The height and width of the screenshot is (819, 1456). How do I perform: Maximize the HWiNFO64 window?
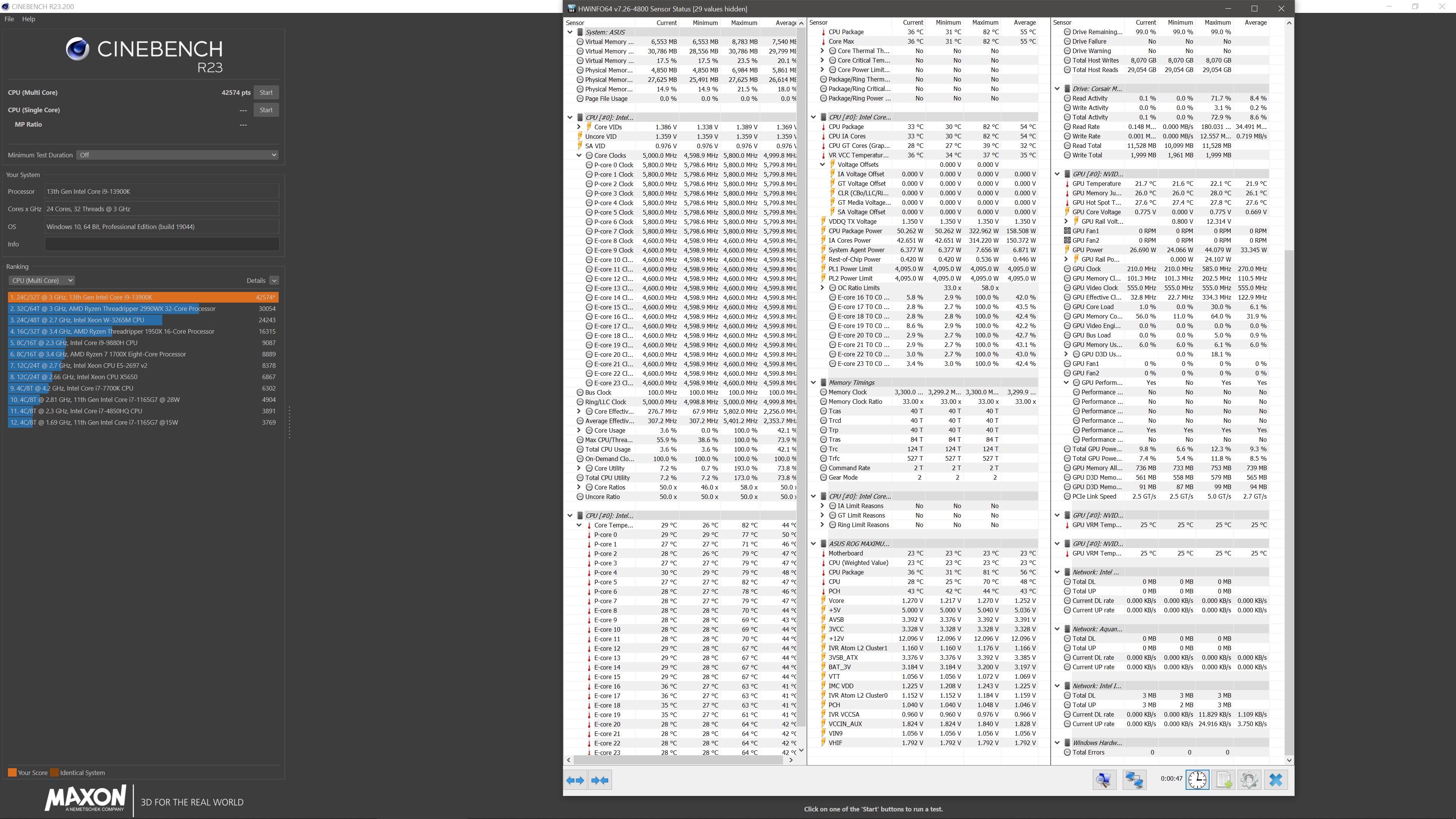[x=1254, y=8]
